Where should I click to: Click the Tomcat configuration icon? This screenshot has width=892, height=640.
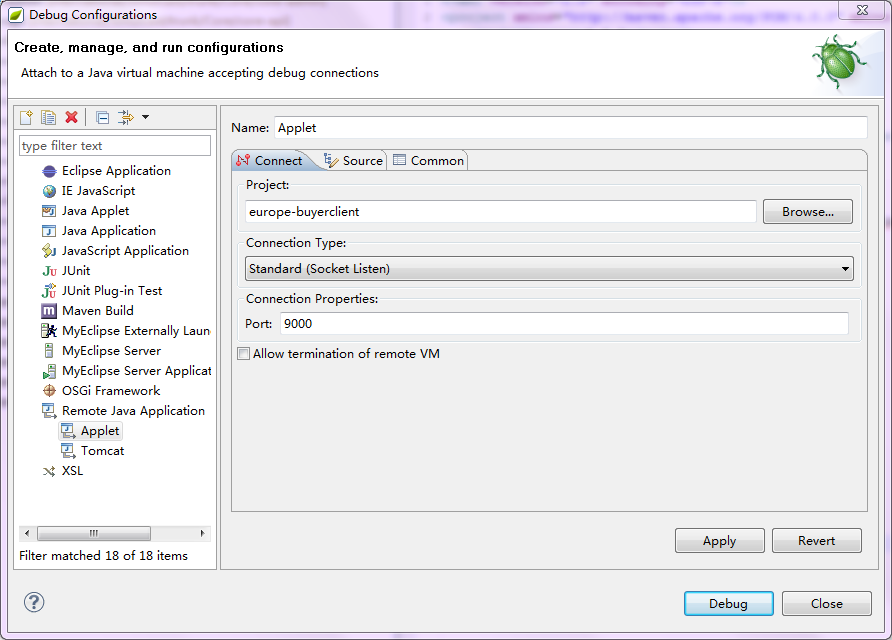[68, 451]
